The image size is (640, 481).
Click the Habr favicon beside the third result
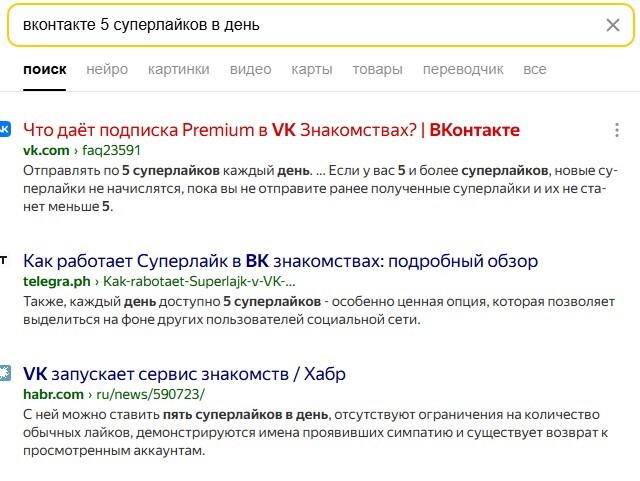coord(5,373)
